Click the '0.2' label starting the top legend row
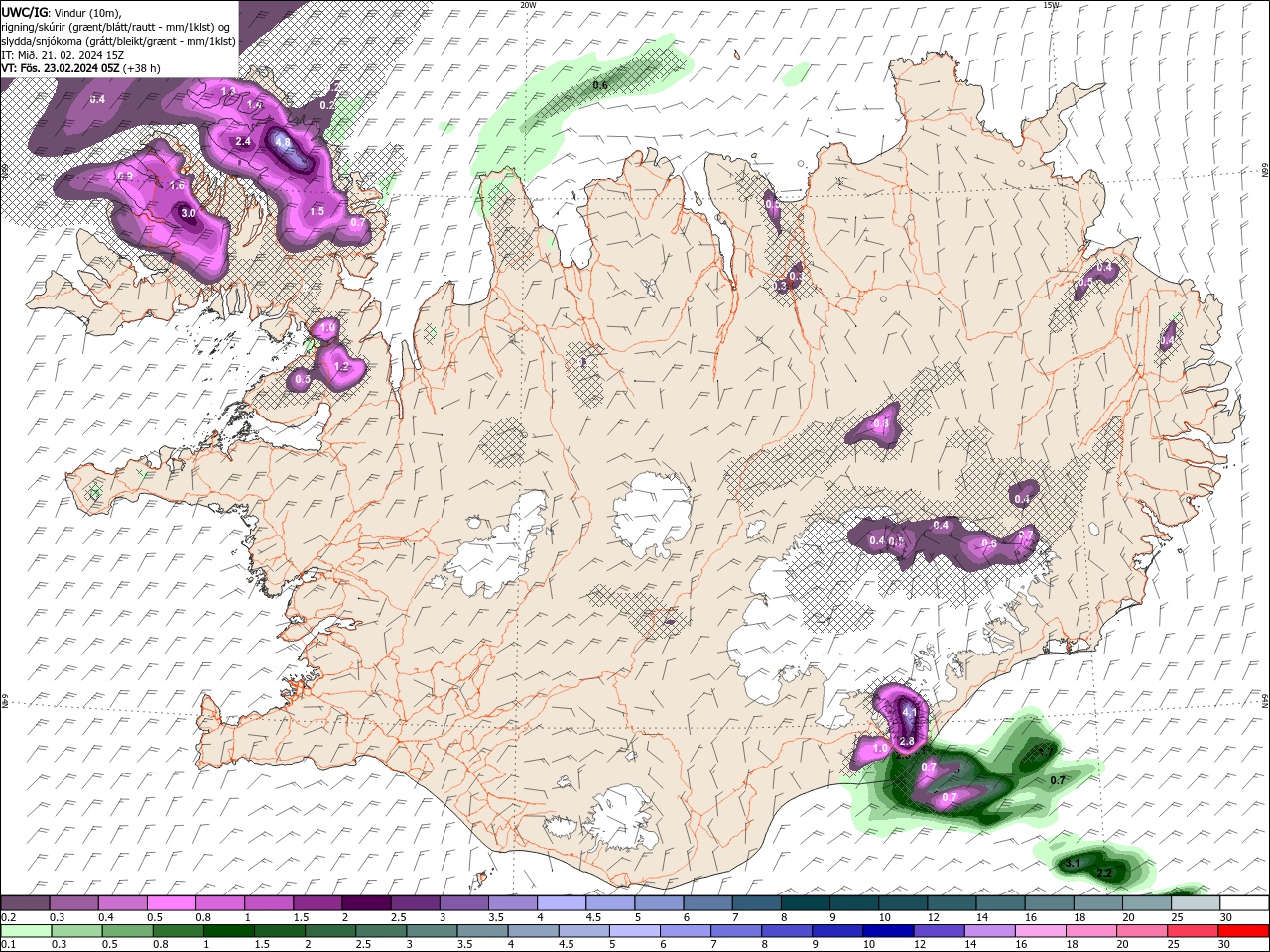1270x952 pixels. tap(8, 917)
